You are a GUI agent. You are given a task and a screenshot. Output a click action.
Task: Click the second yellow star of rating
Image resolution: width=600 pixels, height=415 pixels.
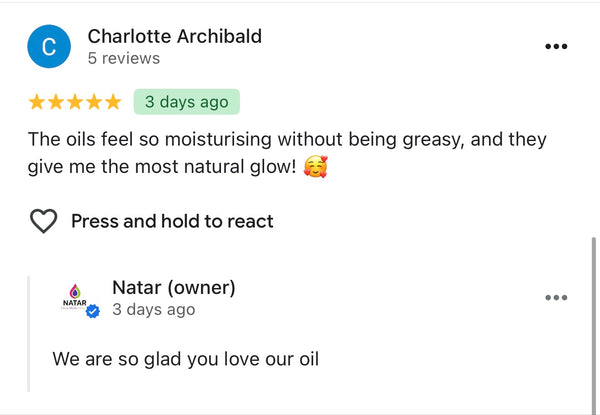[x=56, y=102]
